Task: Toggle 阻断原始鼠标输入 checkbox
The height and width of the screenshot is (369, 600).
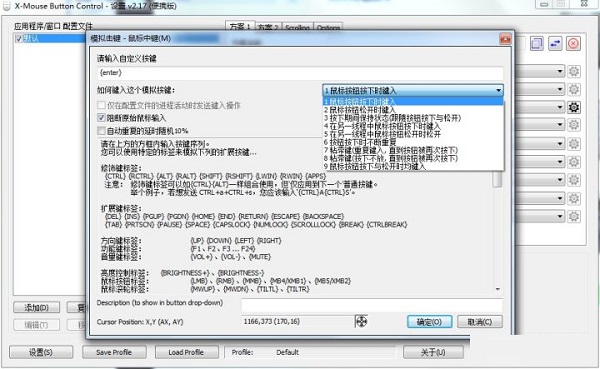Action: (x=101, y=118)
